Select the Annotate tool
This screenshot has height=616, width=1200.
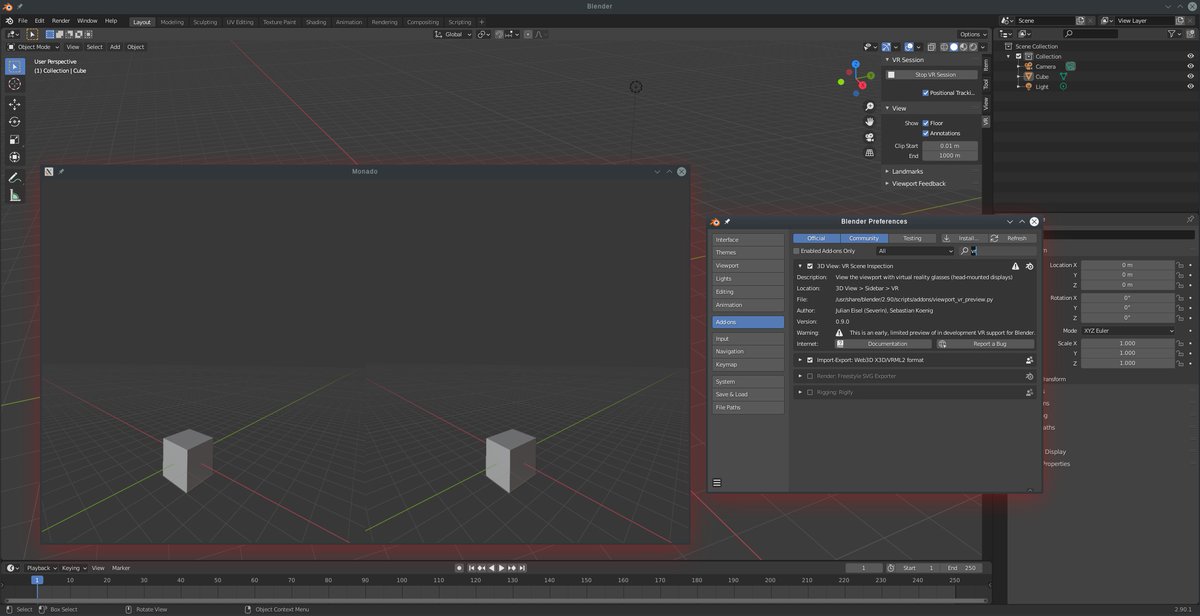point(15,178)
